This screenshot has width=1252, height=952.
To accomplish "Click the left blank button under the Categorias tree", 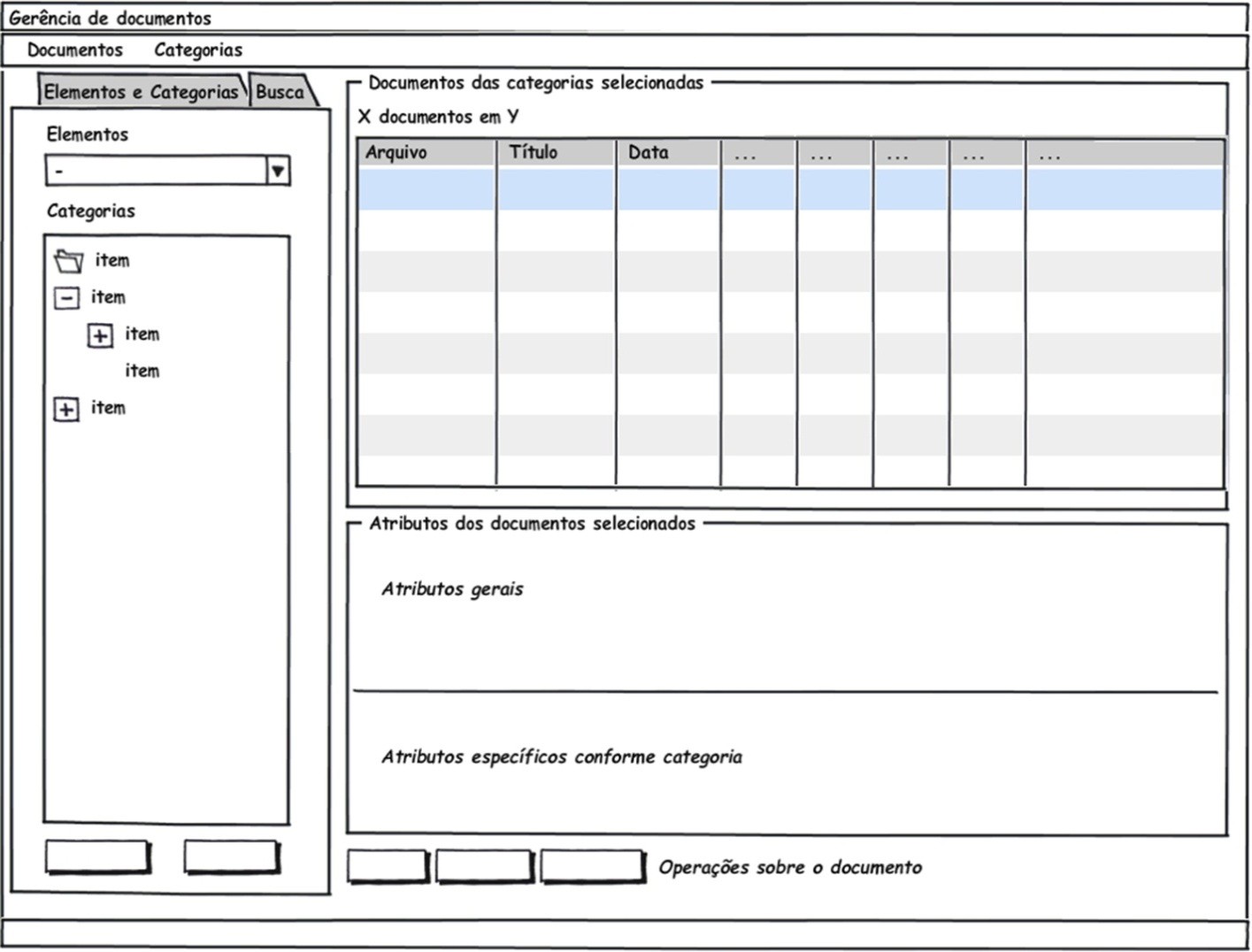I will click(x=98, y=857).
